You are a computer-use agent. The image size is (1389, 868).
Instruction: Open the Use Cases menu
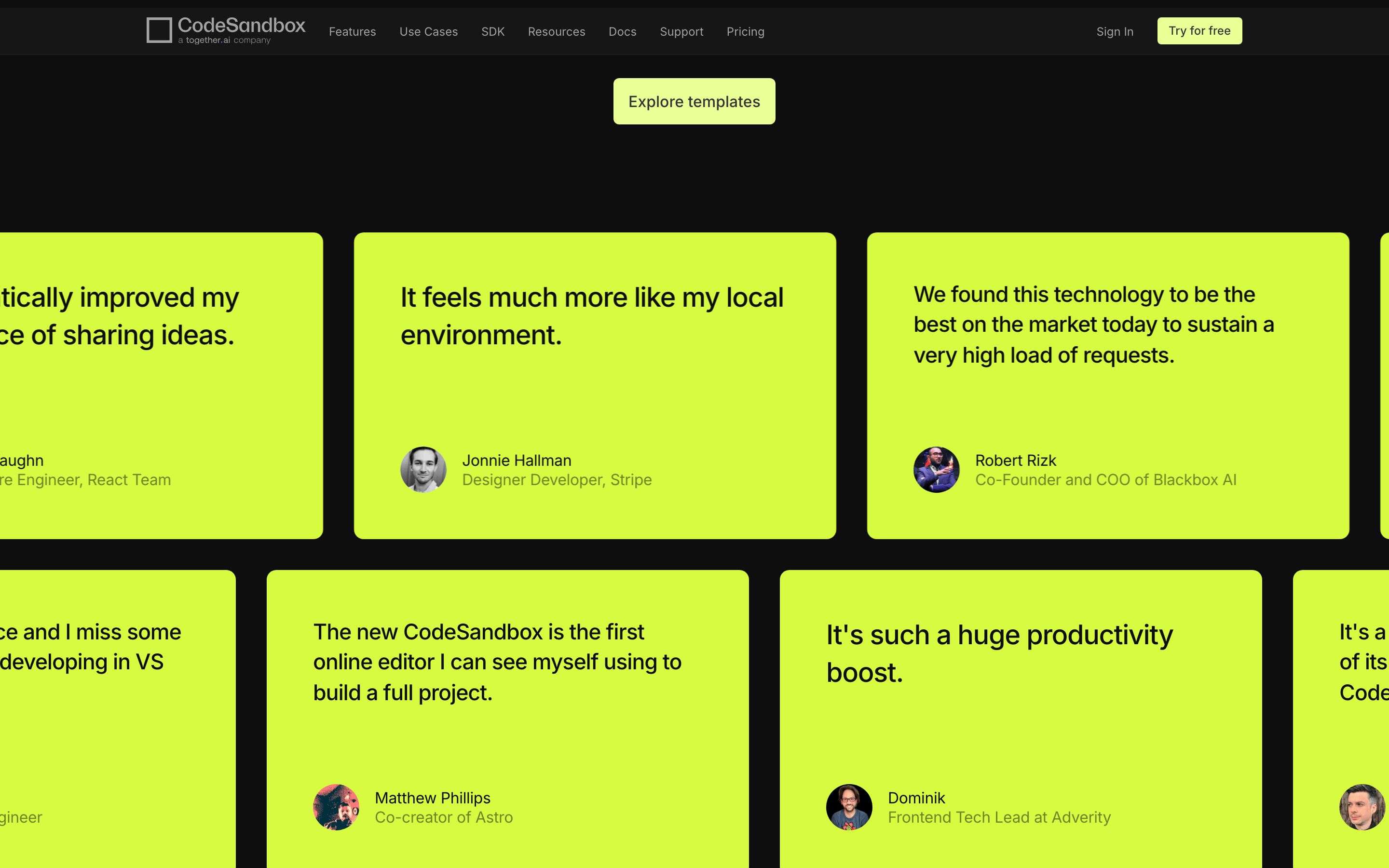(429, 31)
